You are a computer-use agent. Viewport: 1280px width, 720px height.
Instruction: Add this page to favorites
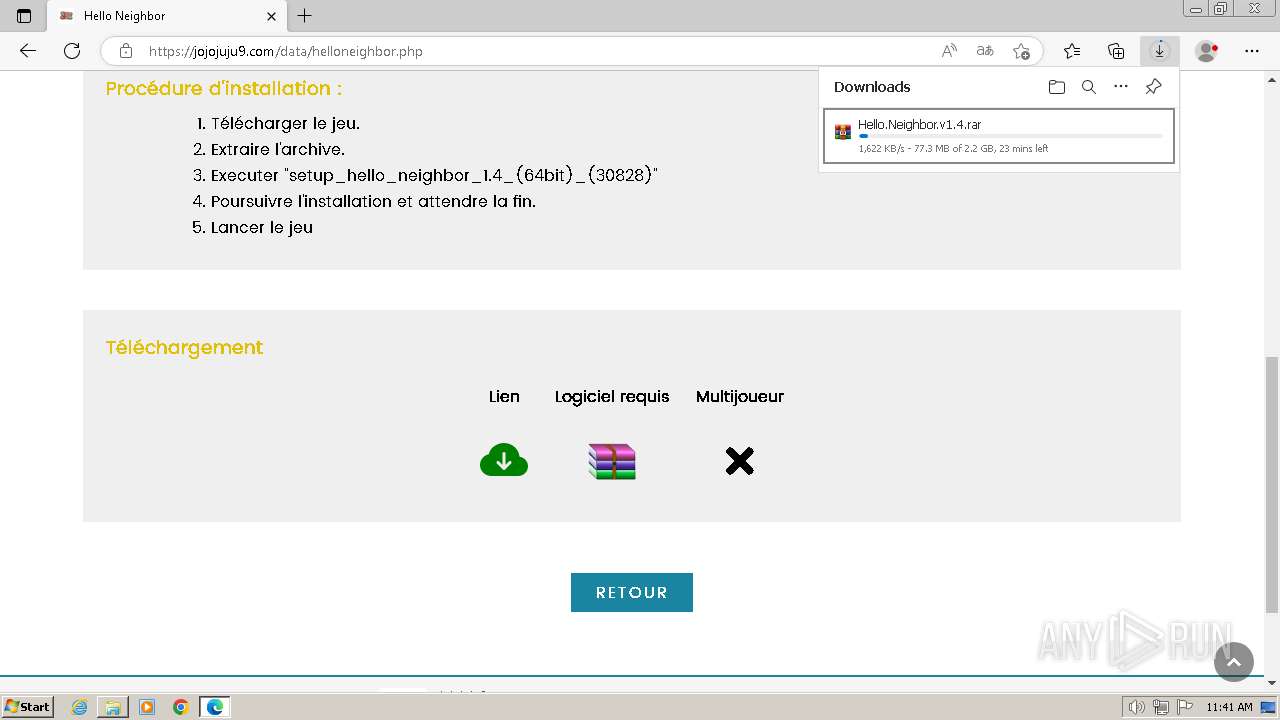click(1021, 51)
